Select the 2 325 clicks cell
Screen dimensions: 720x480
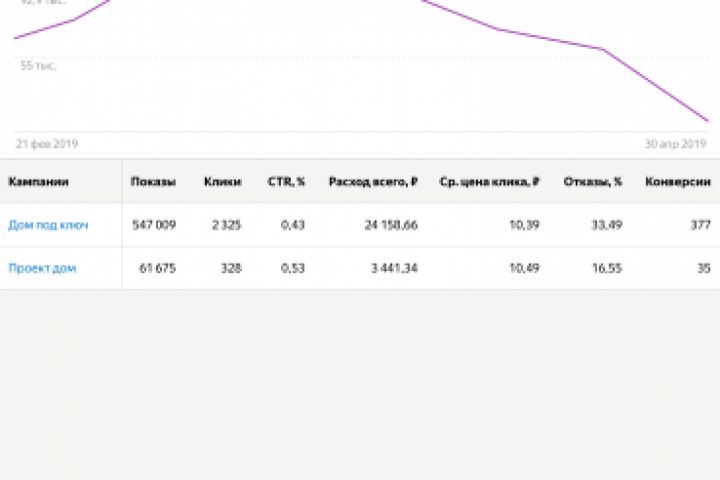click(226, 225)
